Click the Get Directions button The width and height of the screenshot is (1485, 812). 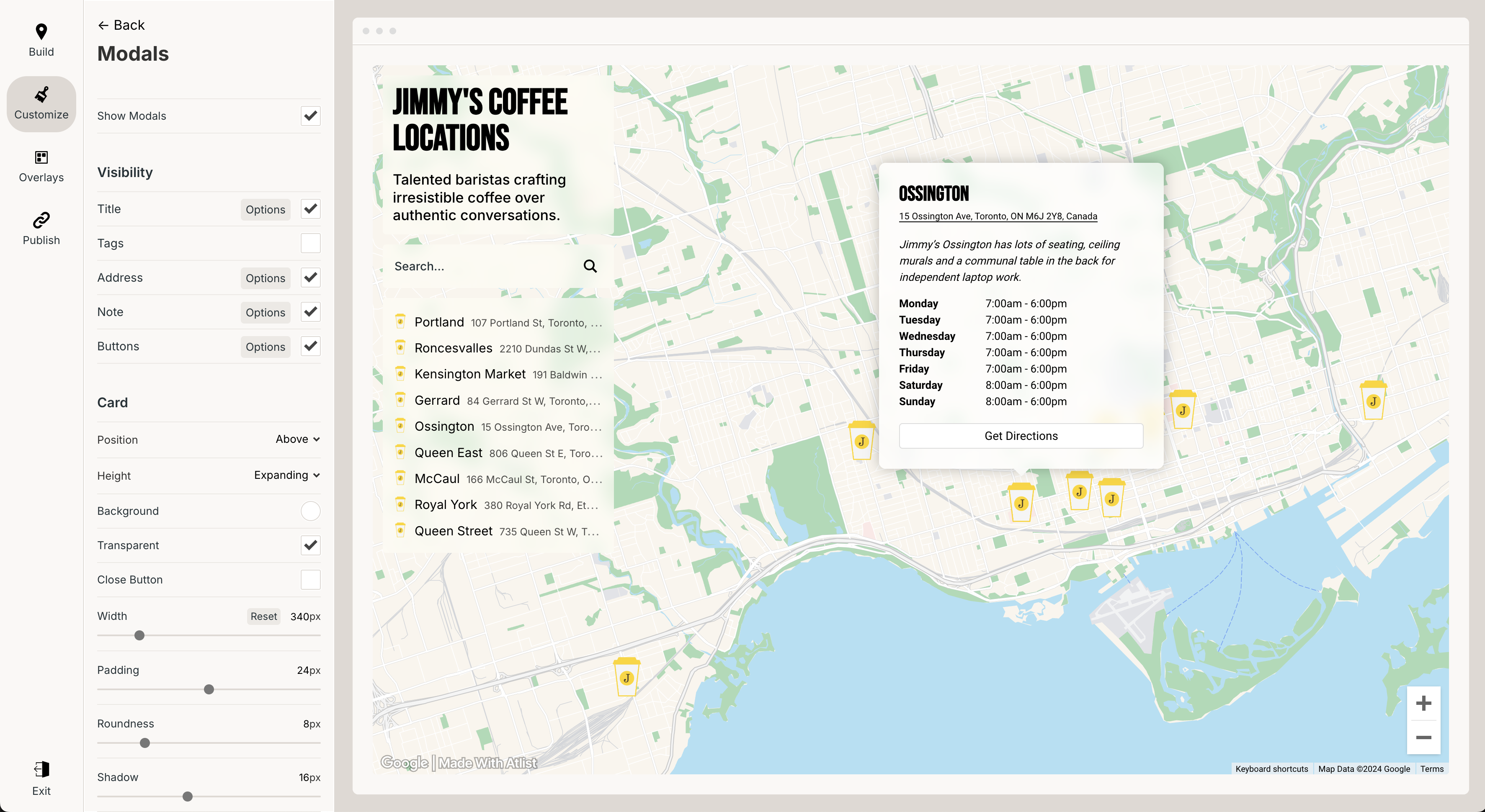pos(1020,436)
